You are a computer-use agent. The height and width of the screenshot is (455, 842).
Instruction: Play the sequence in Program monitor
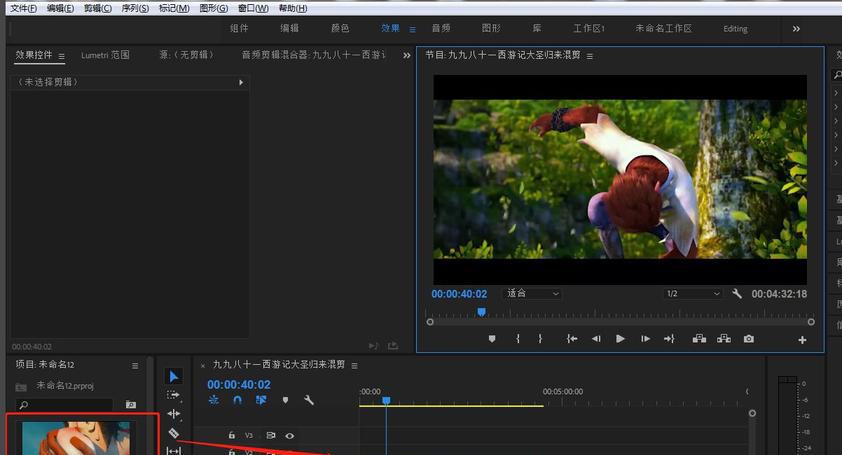click(x=620, y=339)
